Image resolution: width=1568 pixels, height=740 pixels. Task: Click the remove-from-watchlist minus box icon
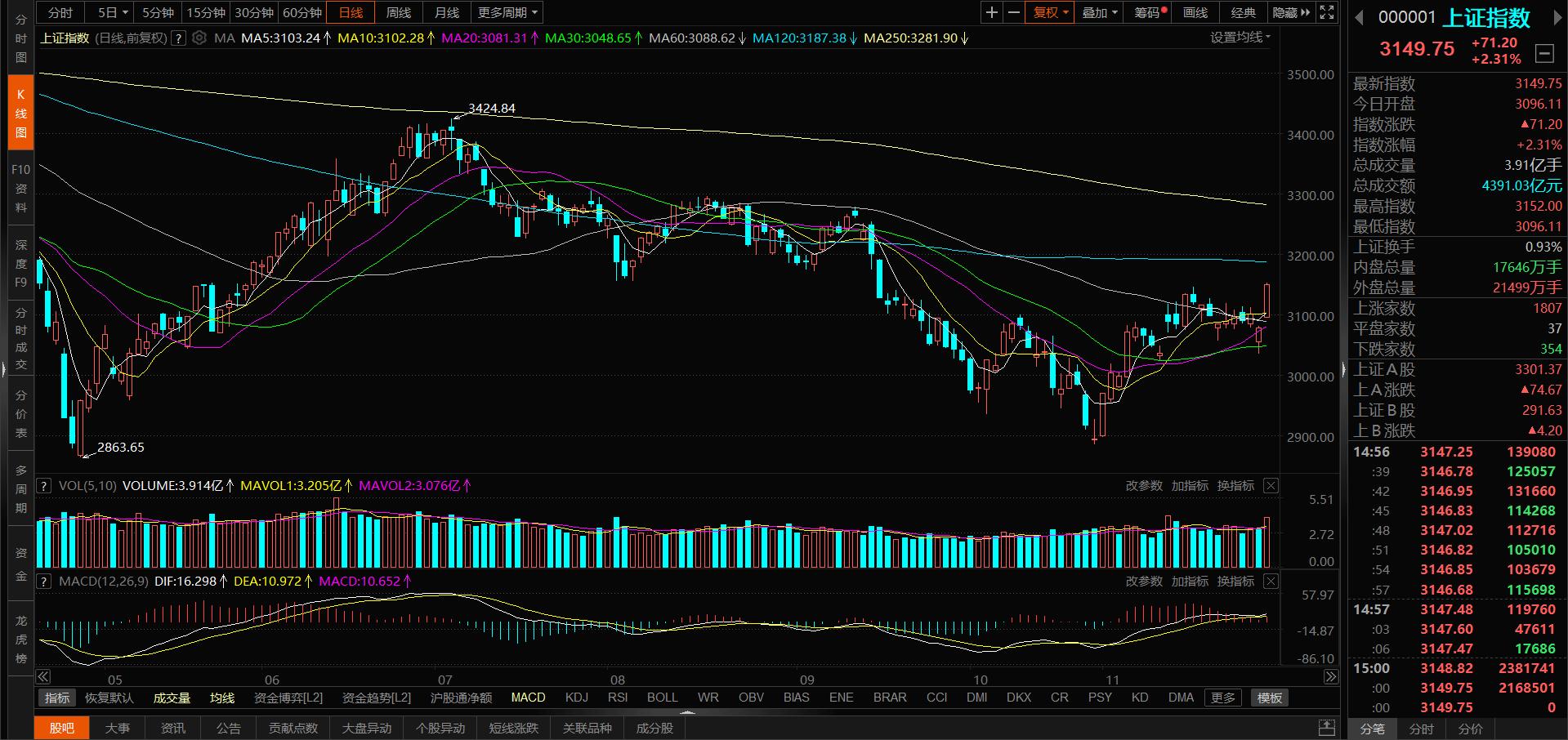tap(1544, 54)
